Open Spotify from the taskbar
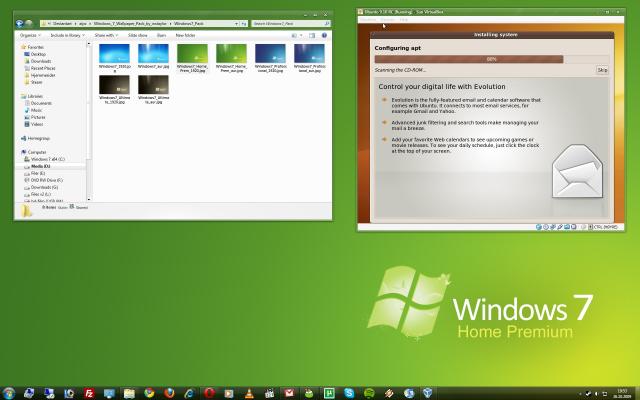This screenshot has width=640, height=400. (x=369, y=393)
